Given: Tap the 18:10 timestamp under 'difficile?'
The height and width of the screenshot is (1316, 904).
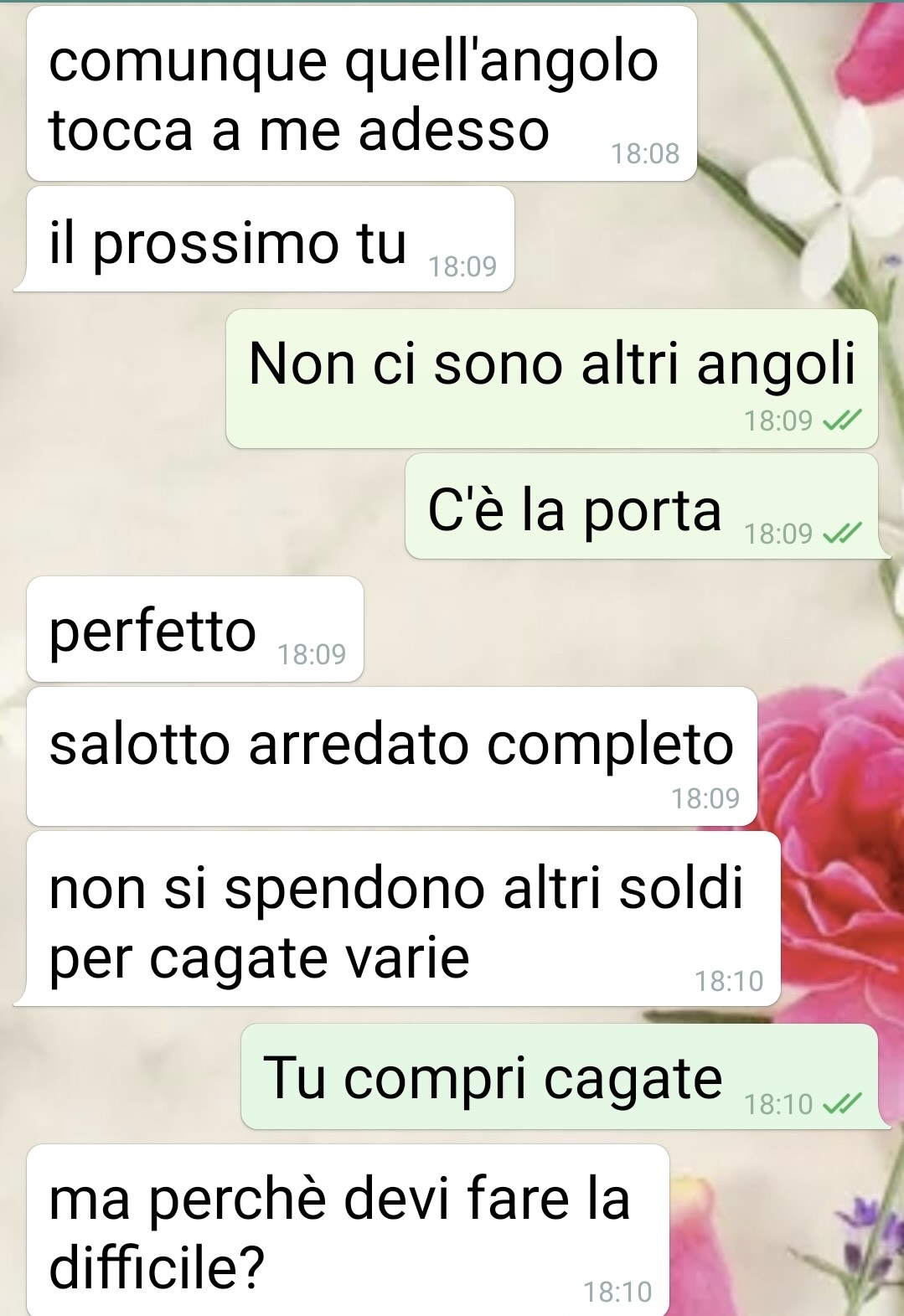Looking at the screenshot, I should [x=617, y=1292].
